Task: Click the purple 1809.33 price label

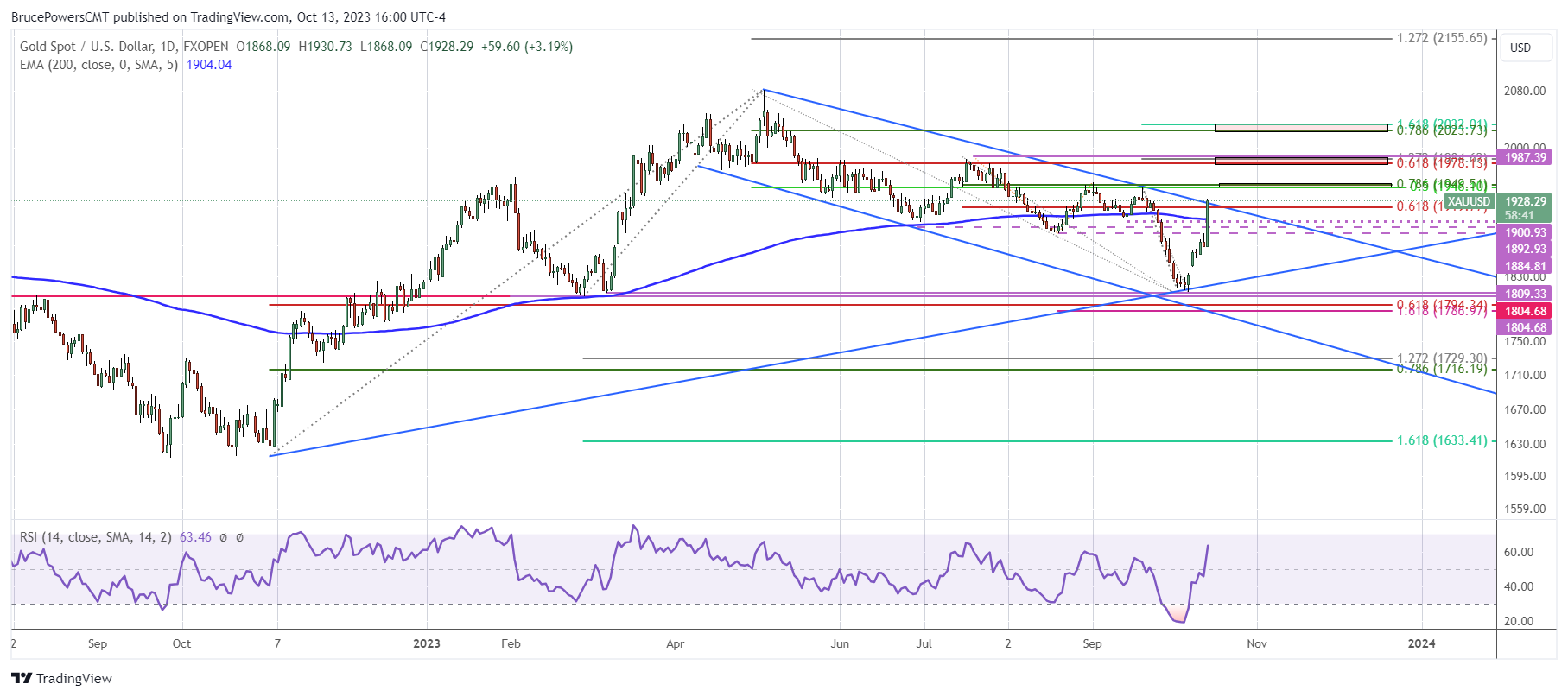Action: 1526,294
